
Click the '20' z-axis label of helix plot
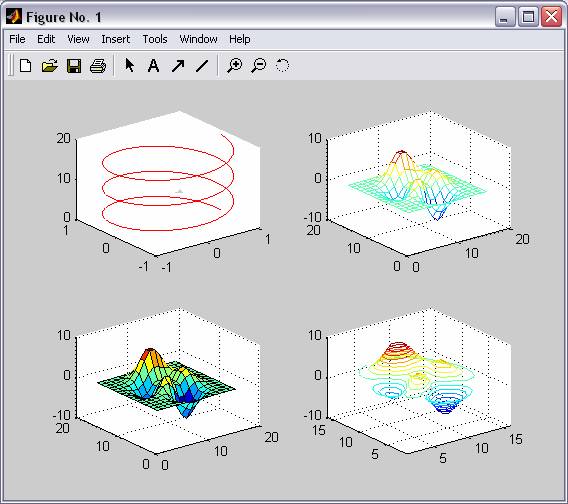coord(63,138)
